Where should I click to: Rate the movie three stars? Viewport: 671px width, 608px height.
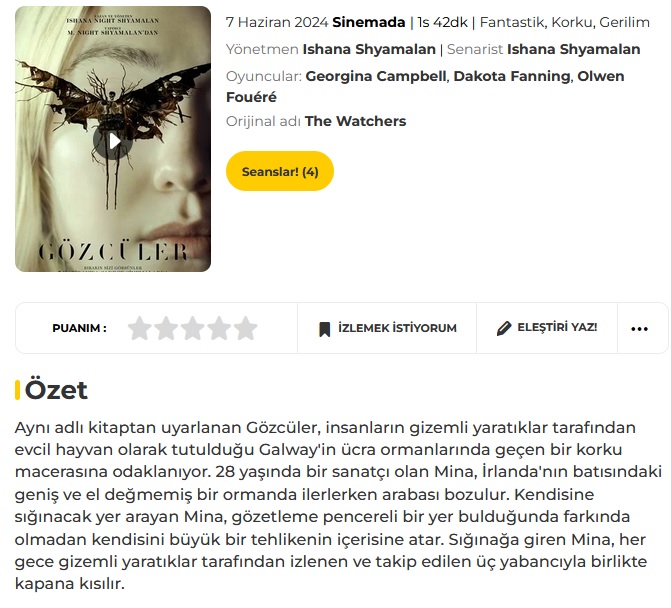pos(193,328)
